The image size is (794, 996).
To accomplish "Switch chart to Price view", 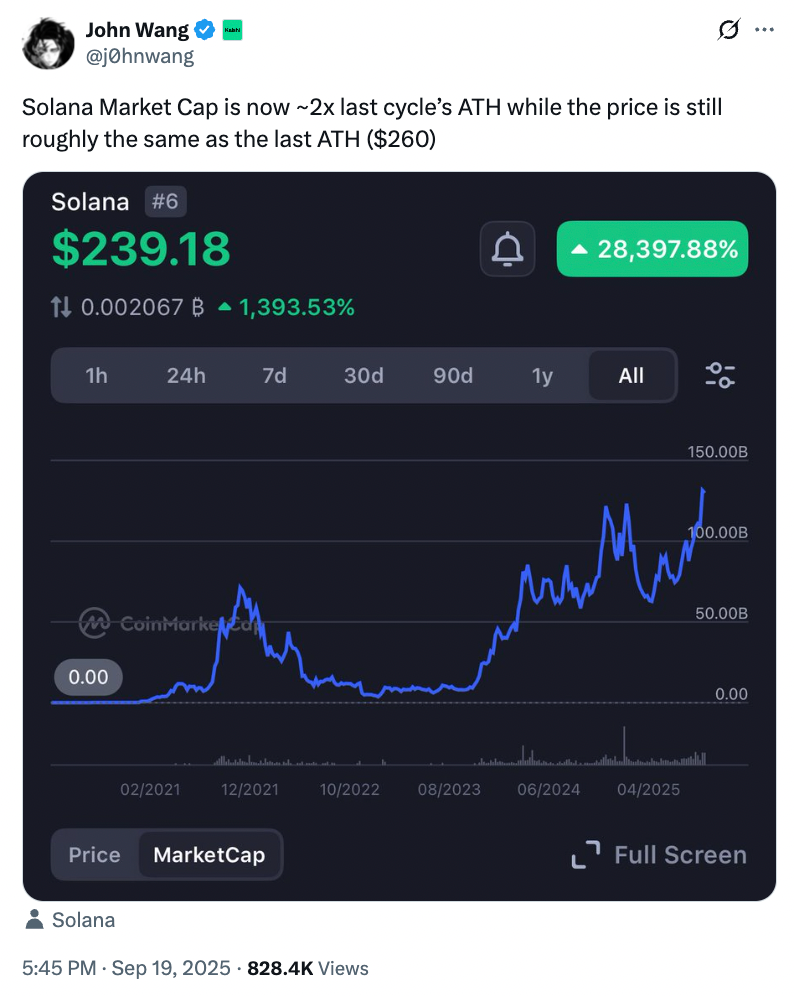I will click(x=95, y=855).
